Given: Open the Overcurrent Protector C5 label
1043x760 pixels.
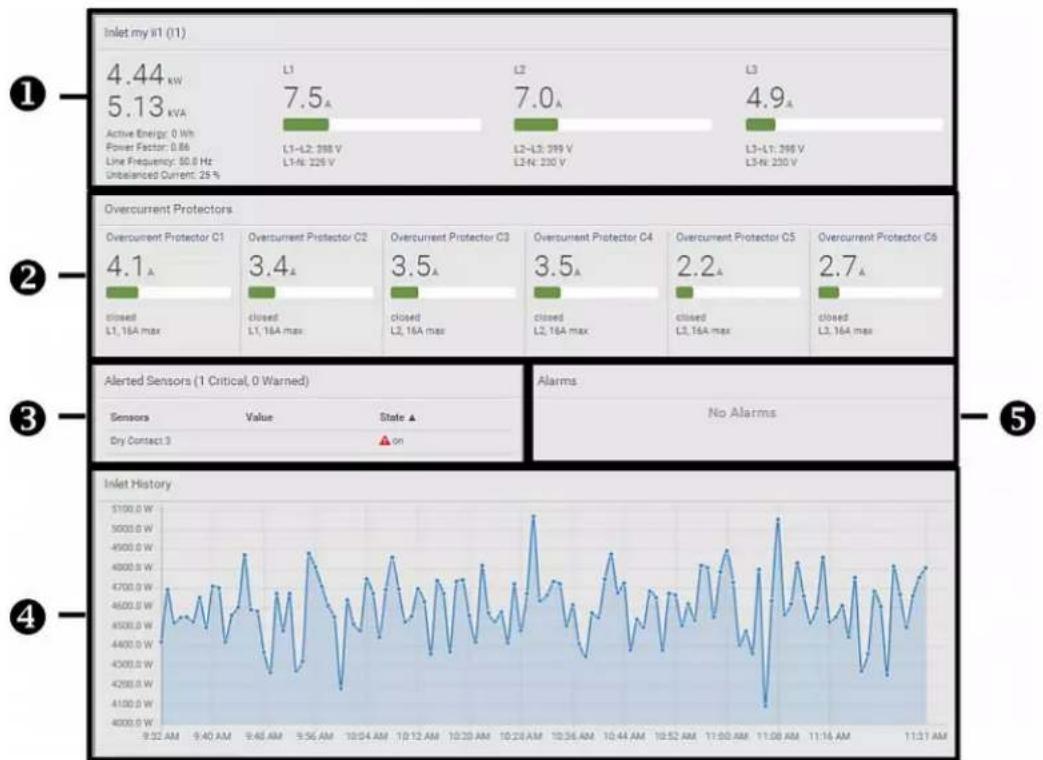Looking at the screenshot, I should (736, 237).
